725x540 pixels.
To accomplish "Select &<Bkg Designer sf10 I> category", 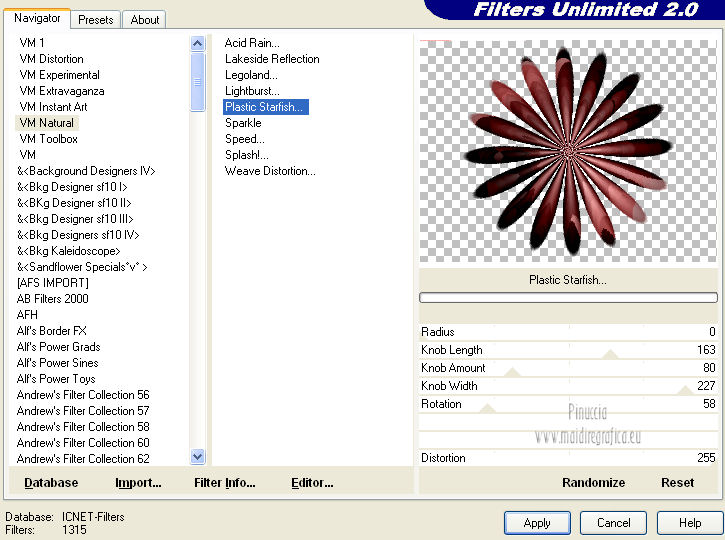I will (72, 187).
